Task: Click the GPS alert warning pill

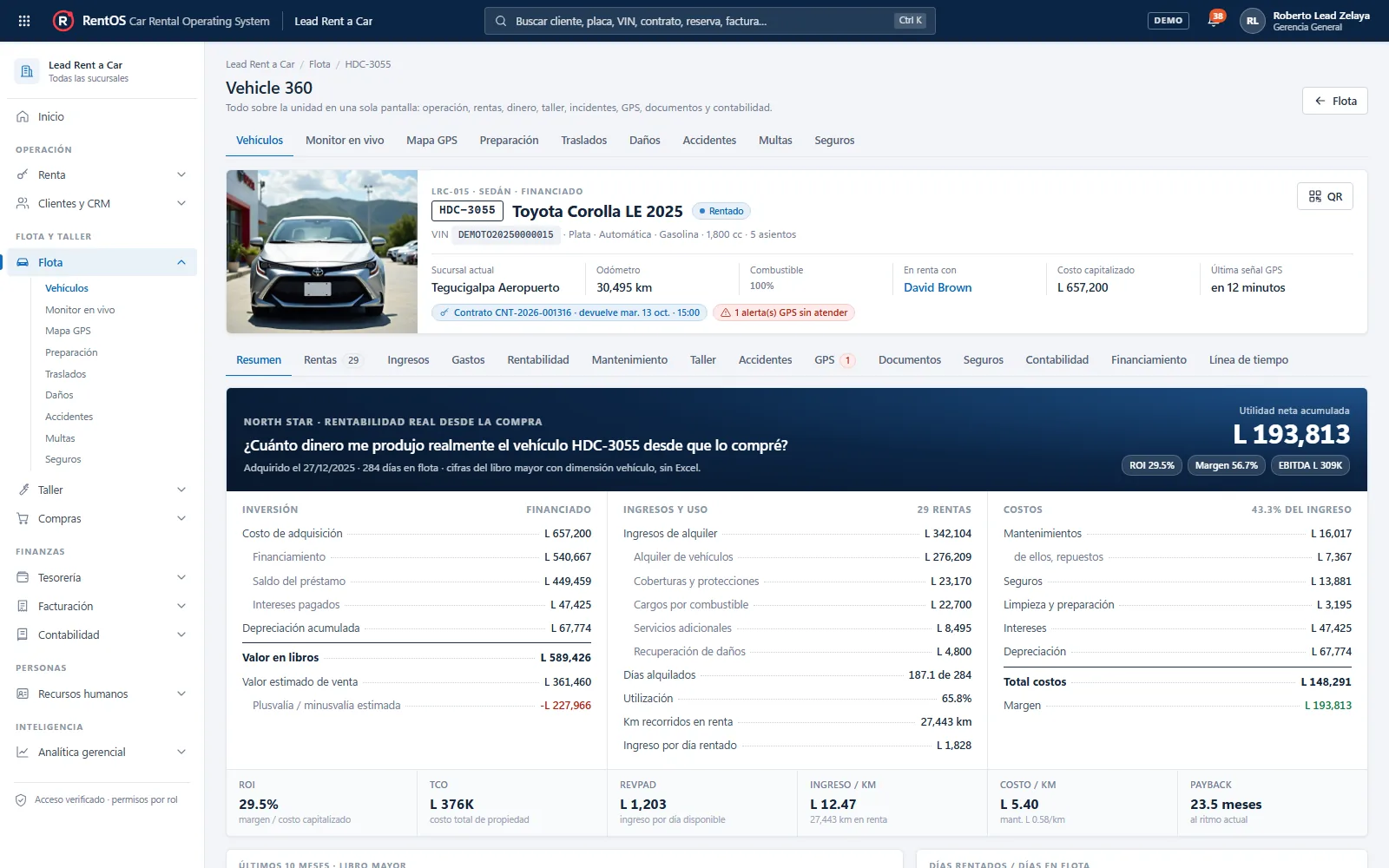Action: tap(784, 312)
